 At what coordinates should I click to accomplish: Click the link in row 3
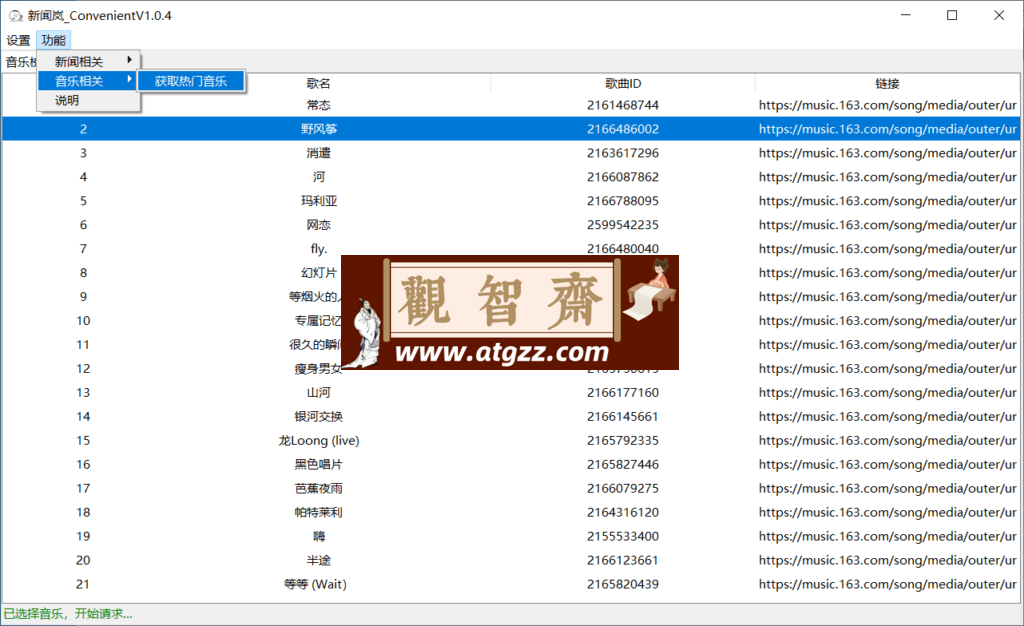click(x=888, y=153)
